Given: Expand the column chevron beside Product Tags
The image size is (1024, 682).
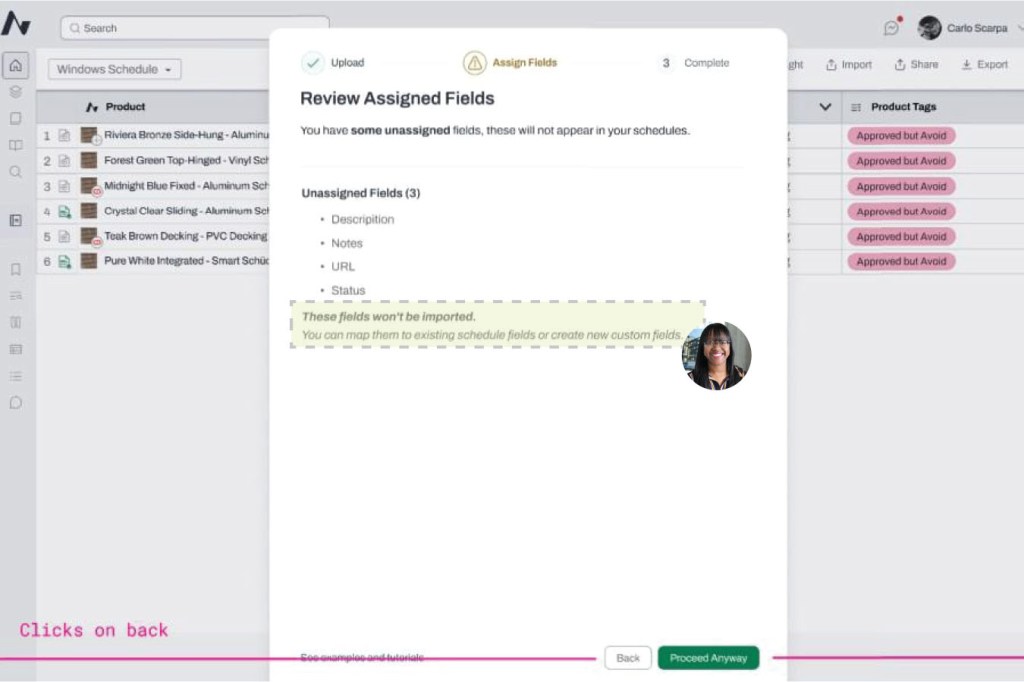Looking at the screenshot, I should point(825,107).
